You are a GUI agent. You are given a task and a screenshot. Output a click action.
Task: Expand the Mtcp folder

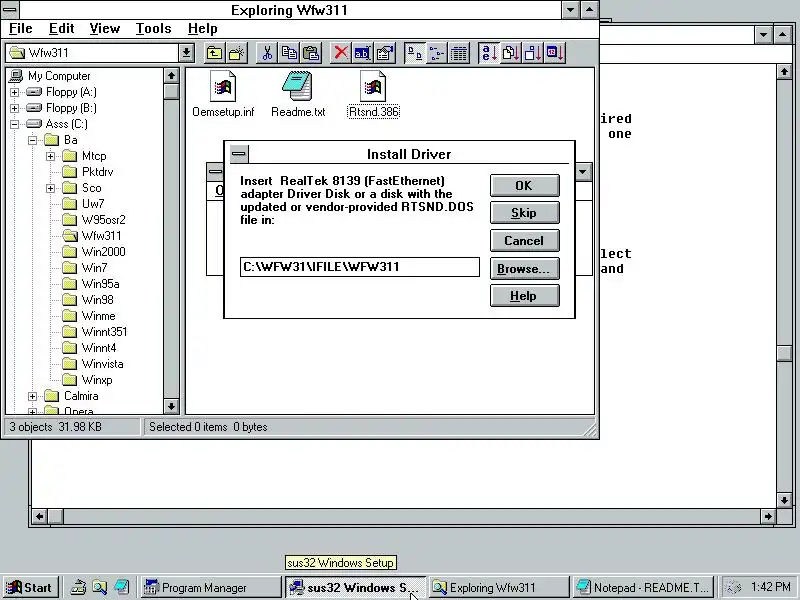pyautogui.click(x=50, y=156)
